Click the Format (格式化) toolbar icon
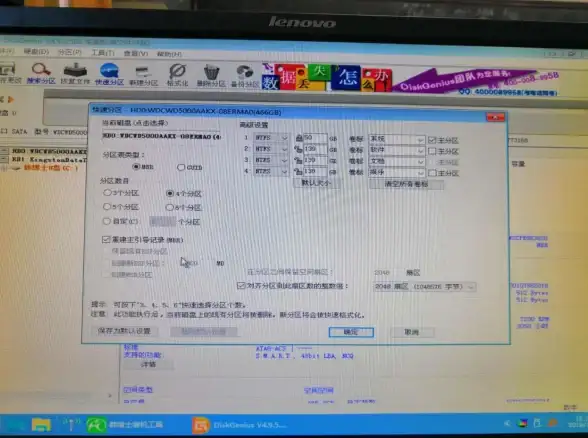Viewport: 588px width, 438px height. pyautogui.click(x=177, y=75)
